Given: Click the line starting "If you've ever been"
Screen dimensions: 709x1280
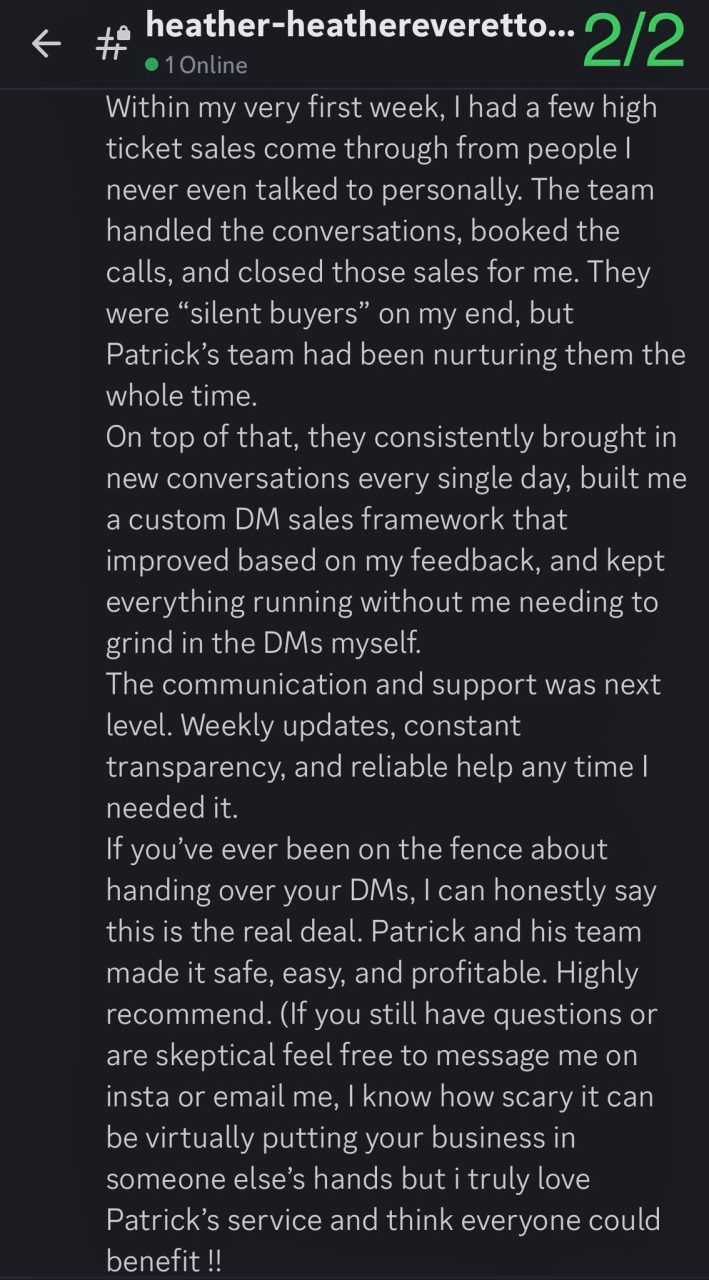Looking at the screenshot, I should coord(356,849).
